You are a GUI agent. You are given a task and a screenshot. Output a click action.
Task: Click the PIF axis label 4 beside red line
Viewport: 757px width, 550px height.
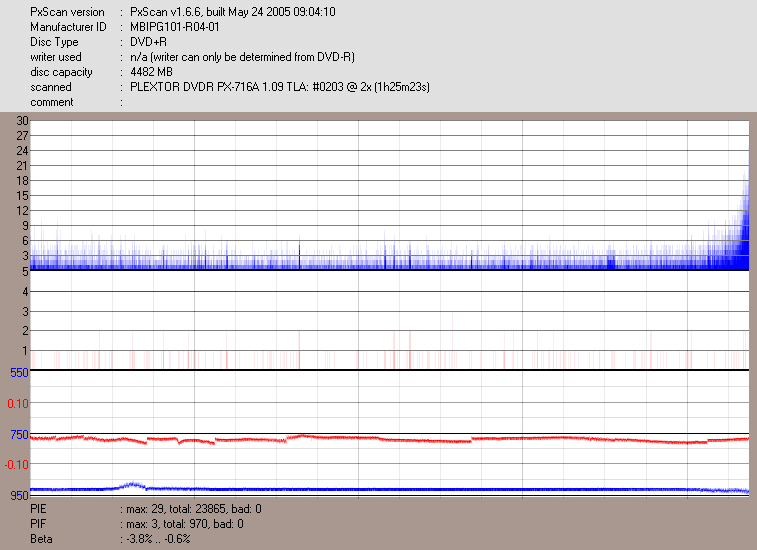pos(26,292)
